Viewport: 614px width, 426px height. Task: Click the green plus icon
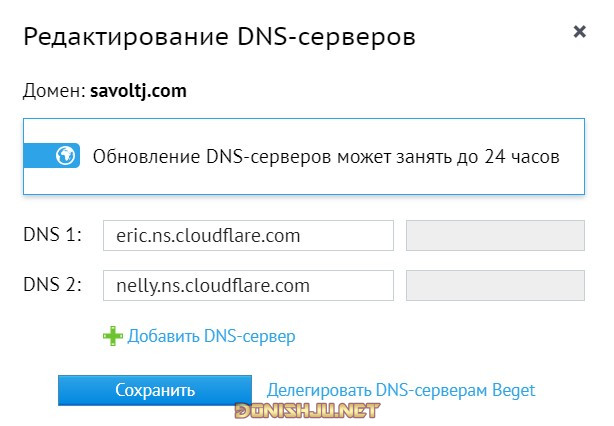pyautogui.click(x=112, y=336)
